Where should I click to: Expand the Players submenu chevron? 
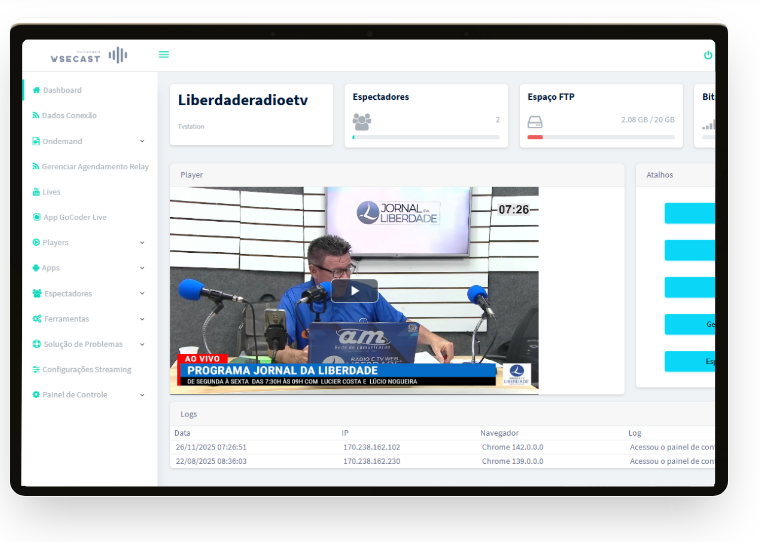[142, 242]
